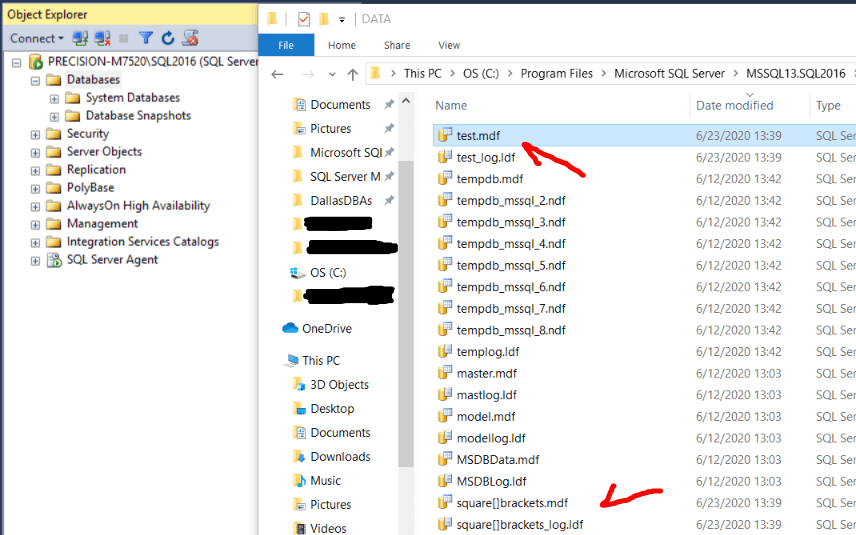Click the Stop icon in Object Explorer toolbar
The width and height of the screenshot is (856, 535).
(x=124, y=38)
